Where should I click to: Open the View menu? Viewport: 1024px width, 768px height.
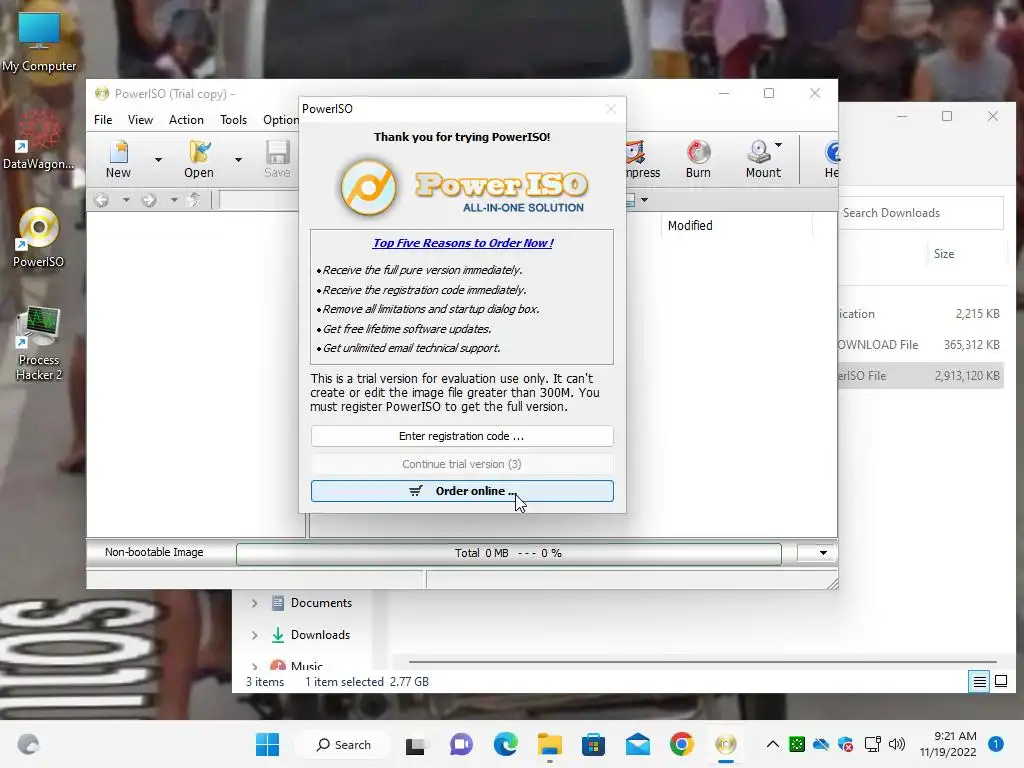(140, 120)
